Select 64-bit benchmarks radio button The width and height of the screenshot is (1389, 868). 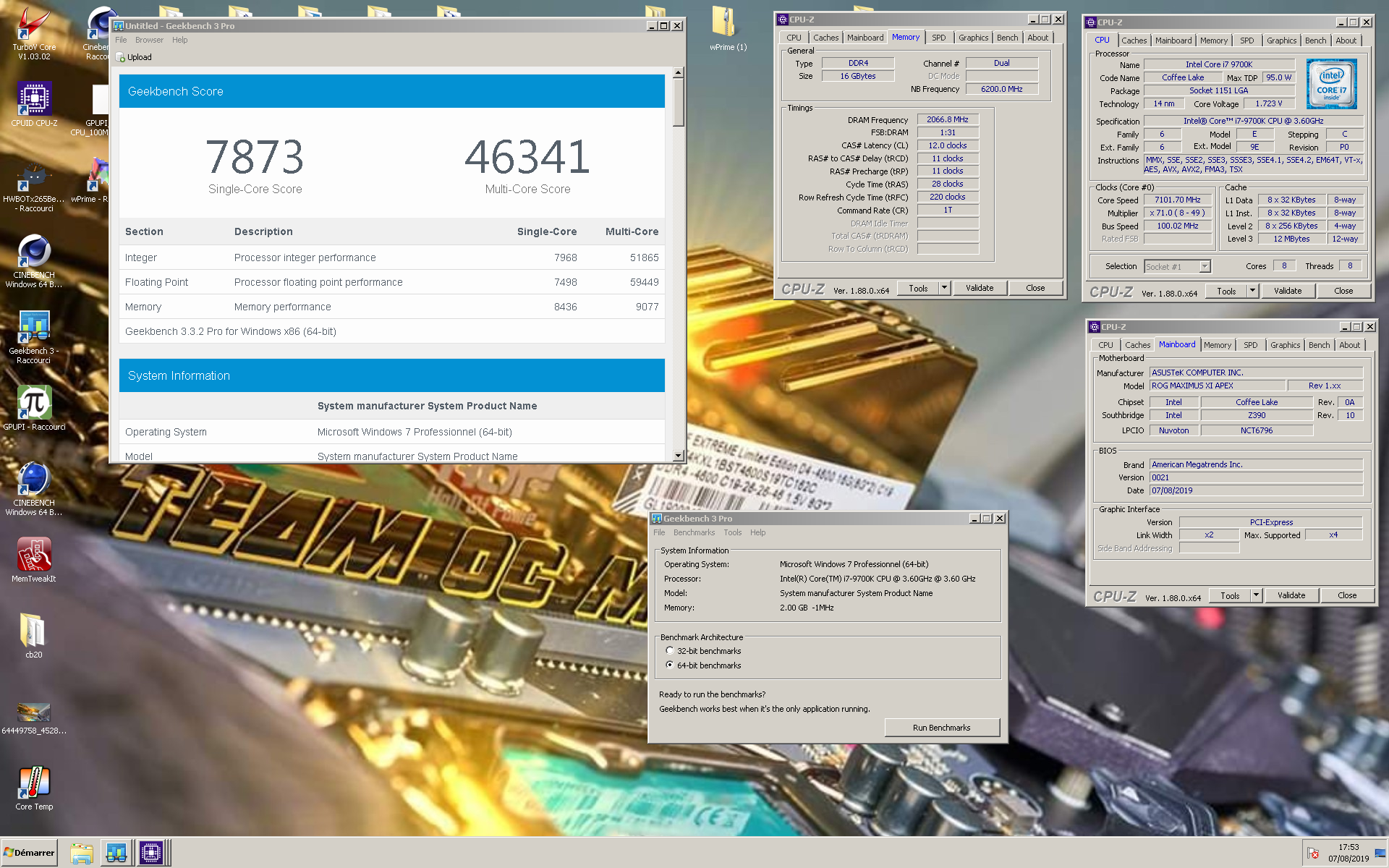pyautogui.click(x=670, y=665)
